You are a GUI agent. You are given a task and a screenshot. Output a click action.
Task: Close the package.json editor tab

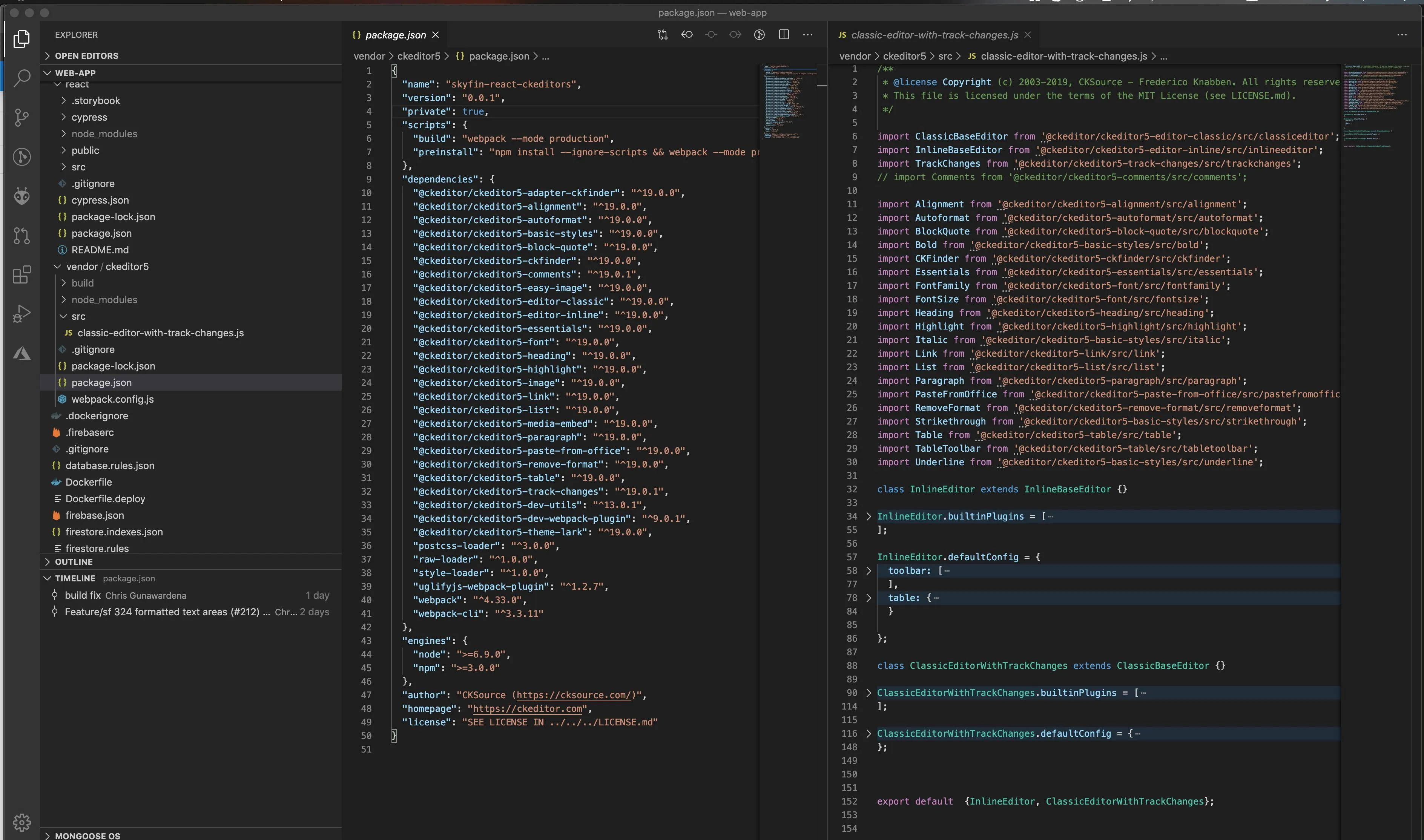(x=436, y=35)
